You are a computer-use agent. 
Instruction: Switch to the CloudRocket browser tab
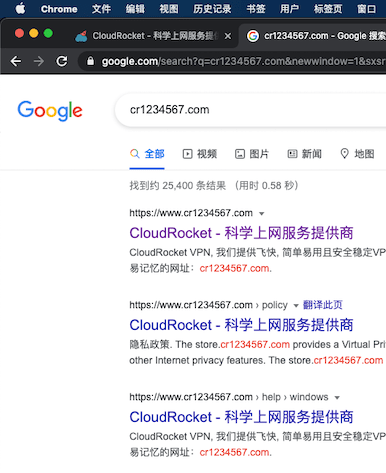[x=148, y=36]
